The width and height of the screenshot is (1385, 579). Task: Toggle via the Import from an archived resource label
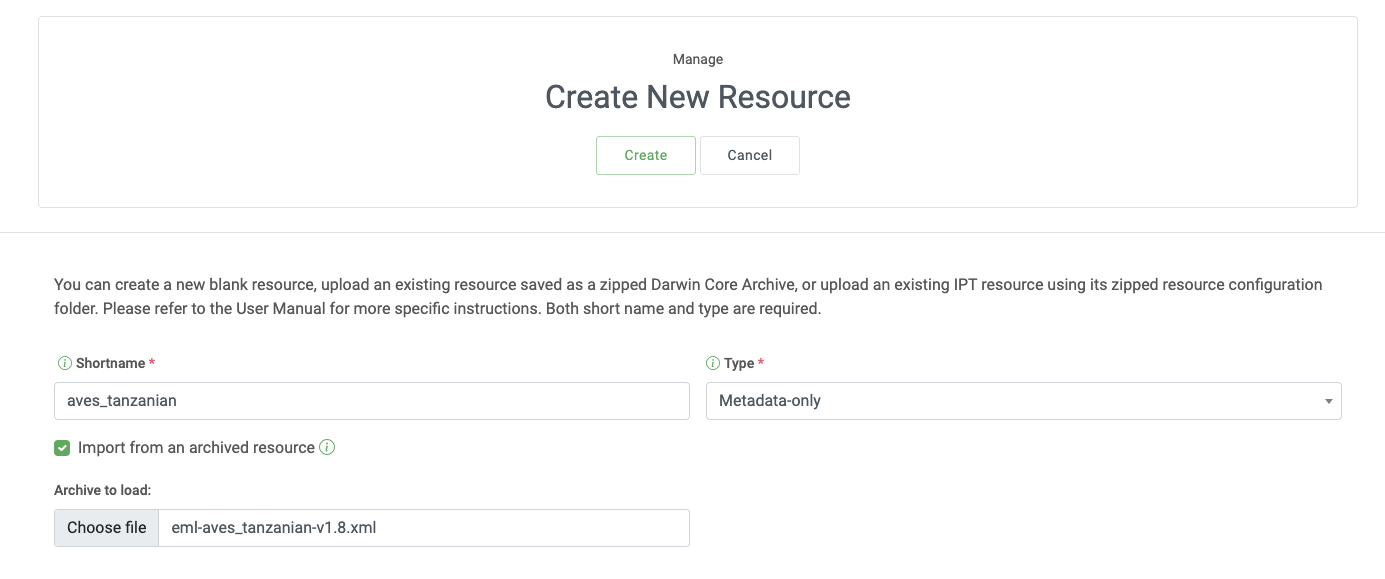tap(196, 448)
